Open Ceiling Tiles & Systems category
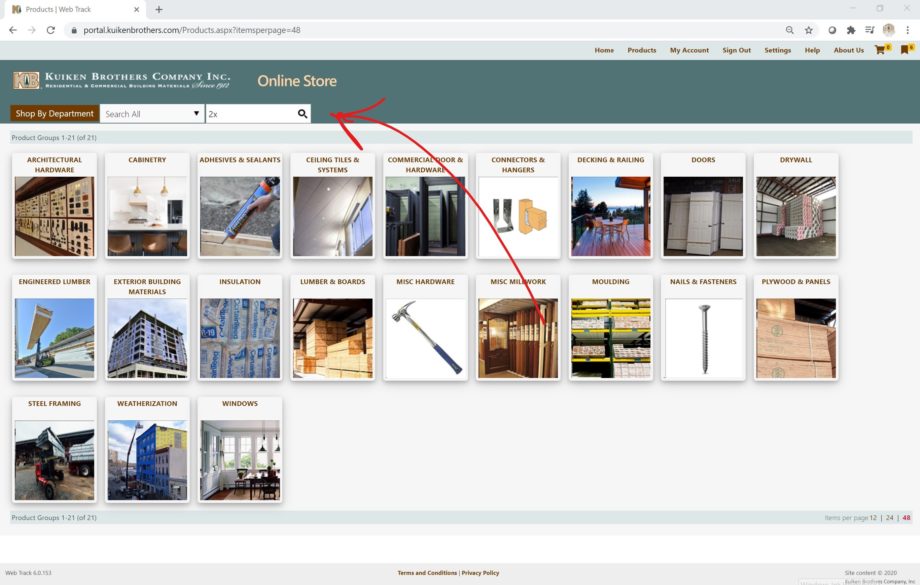The image size is (920, 585). coord(333,206)
